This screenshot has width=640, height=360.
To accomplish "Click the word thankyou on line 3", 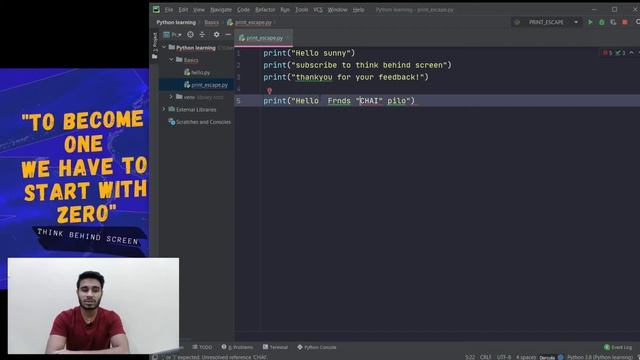I will pos(314,77).
